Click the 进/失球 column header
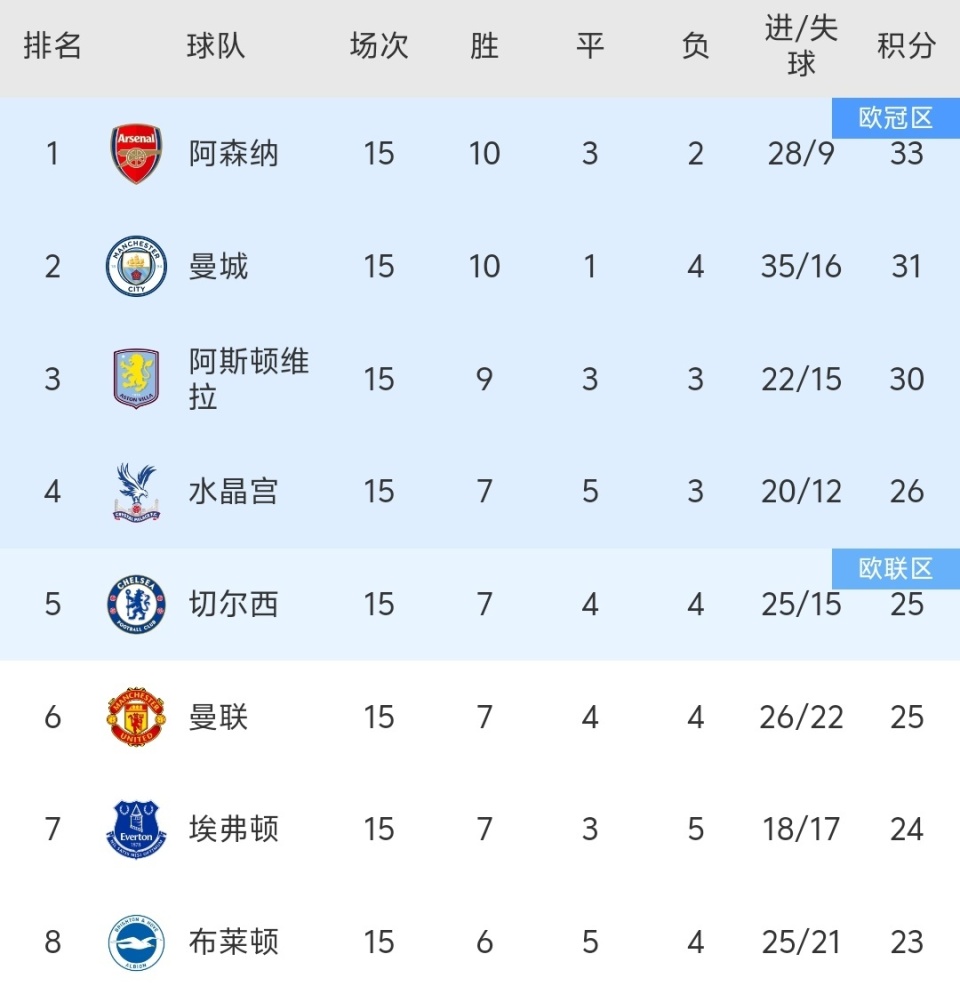960x1002 pixels. 801,46
